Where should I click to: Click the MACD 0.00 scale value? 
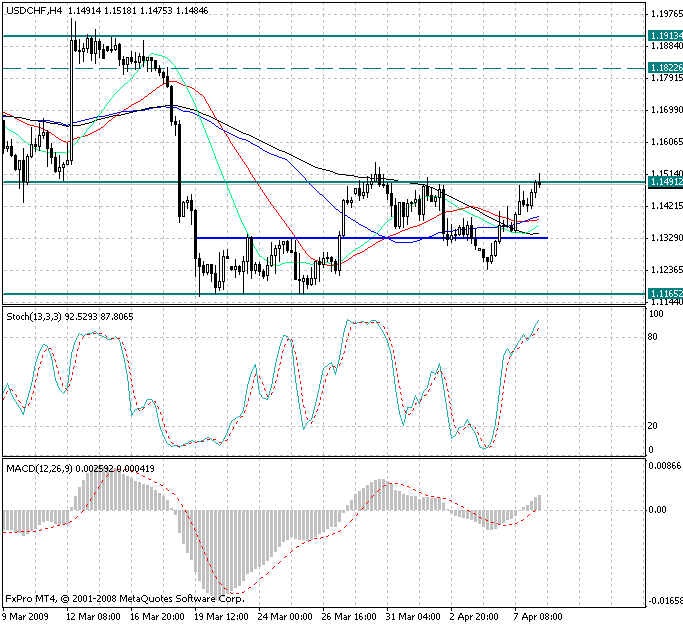pos(658,509)
